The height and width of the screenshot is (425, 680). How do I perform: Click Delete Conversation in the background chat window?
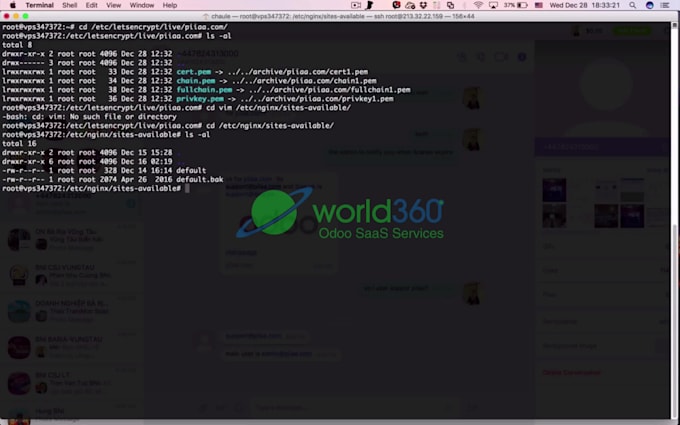pos(571,373)
